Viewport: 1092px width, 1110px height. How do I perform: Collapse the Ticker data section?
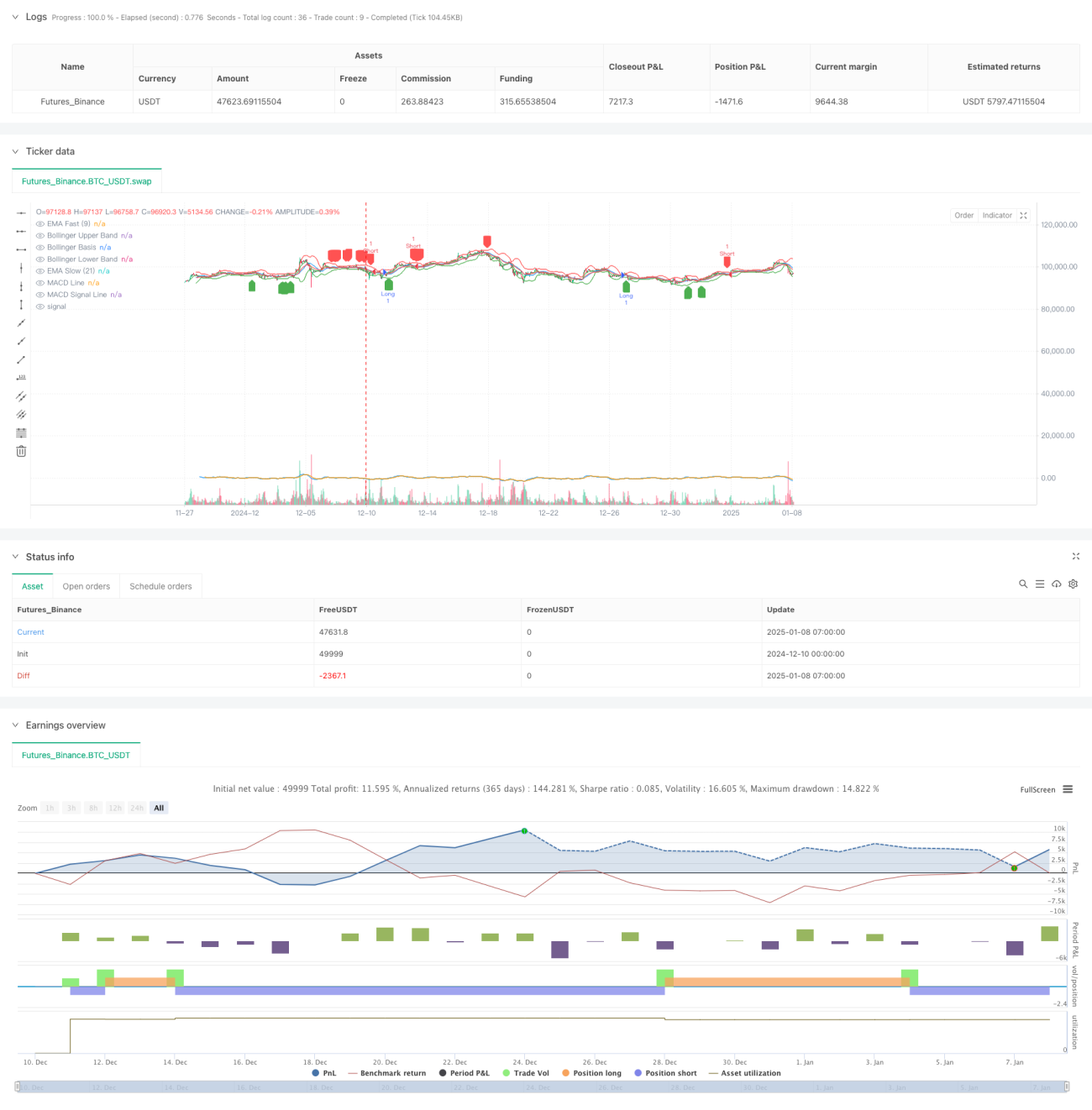(15, 151)
